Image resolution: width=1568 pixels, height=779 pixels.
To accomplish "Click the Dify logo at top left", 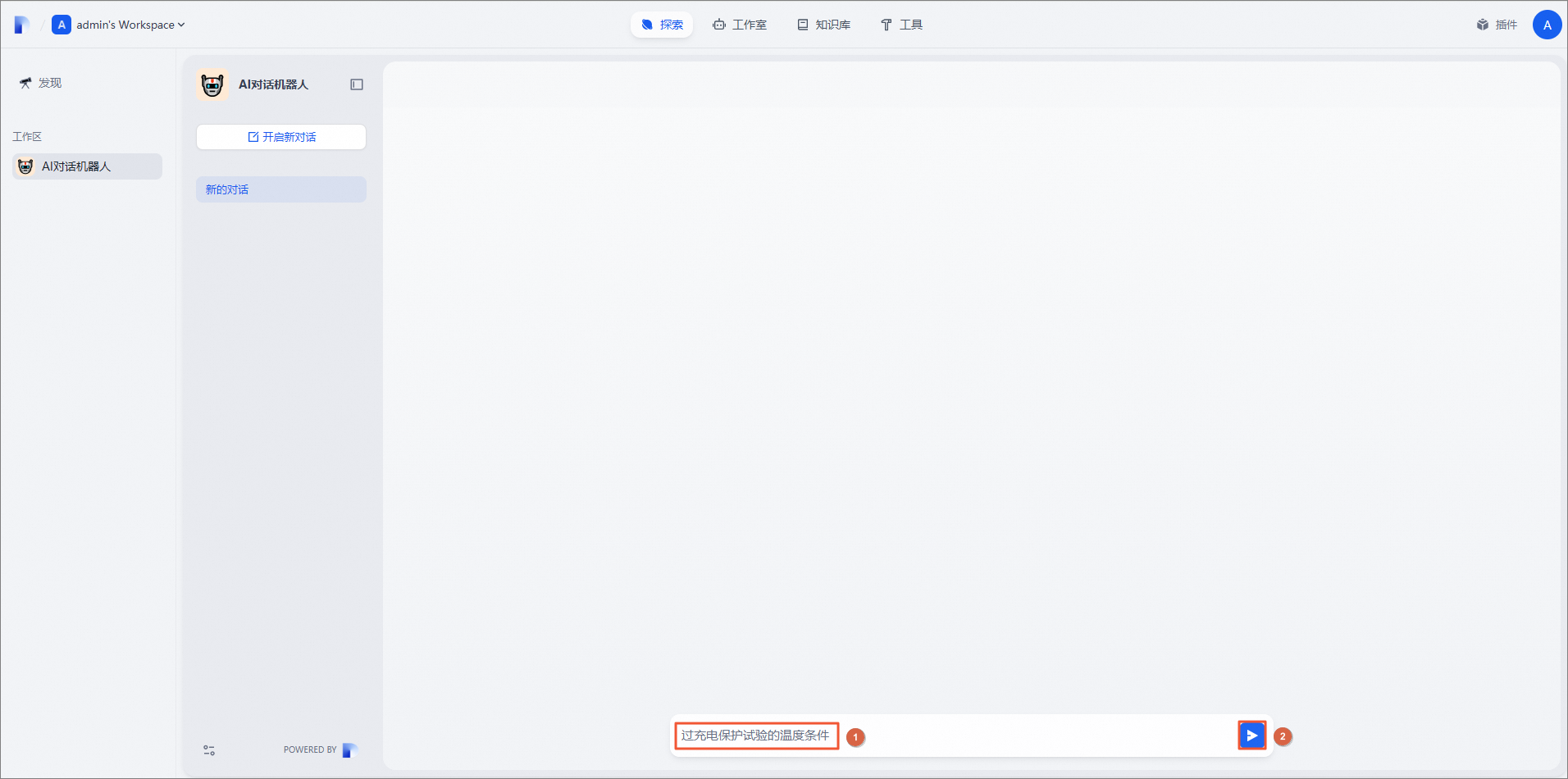I will coord(22,25).
